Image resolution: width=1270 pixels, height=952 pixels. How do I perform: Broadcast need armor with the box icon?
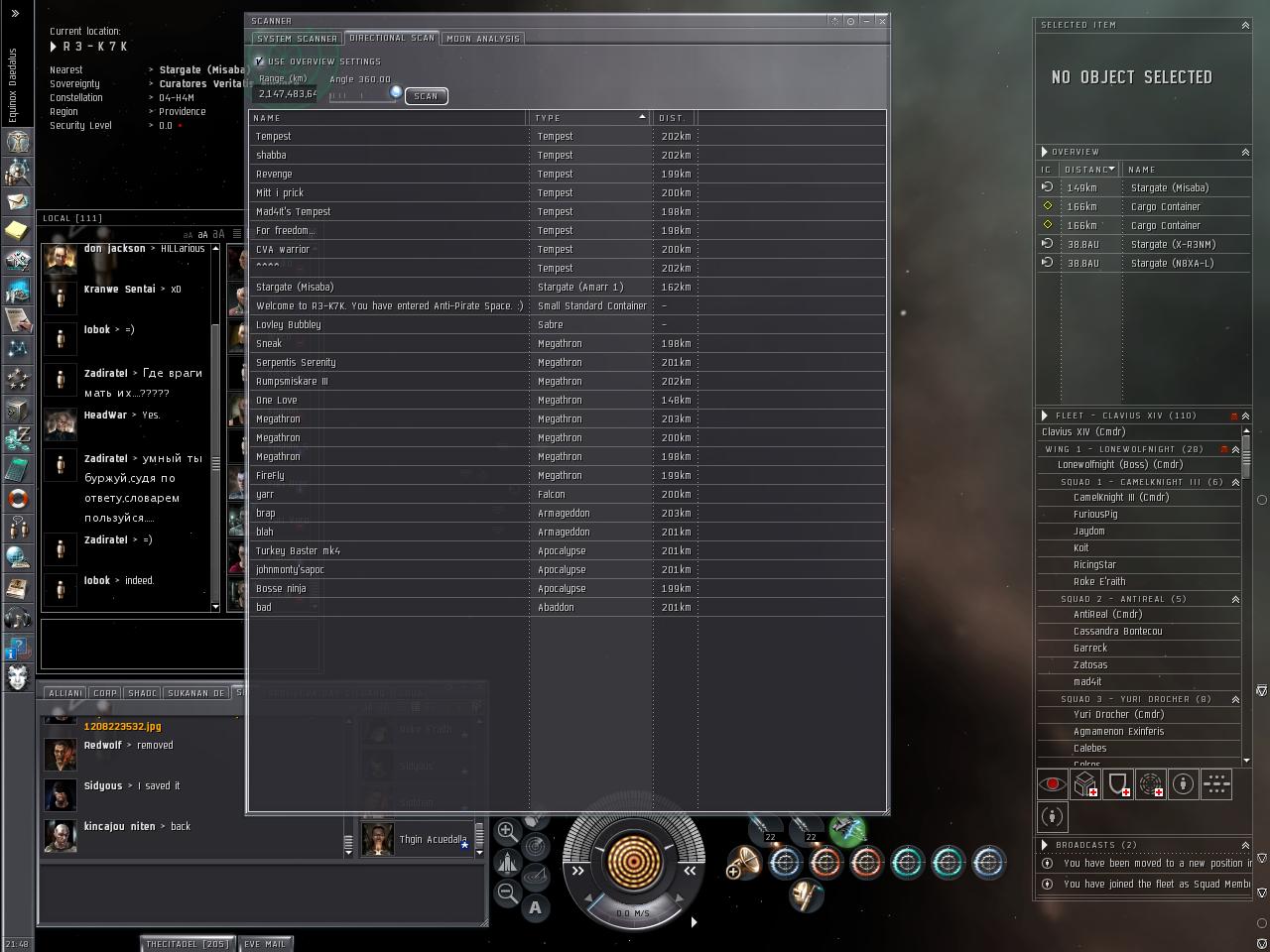pyautogui.click(x=1085, y=784)
